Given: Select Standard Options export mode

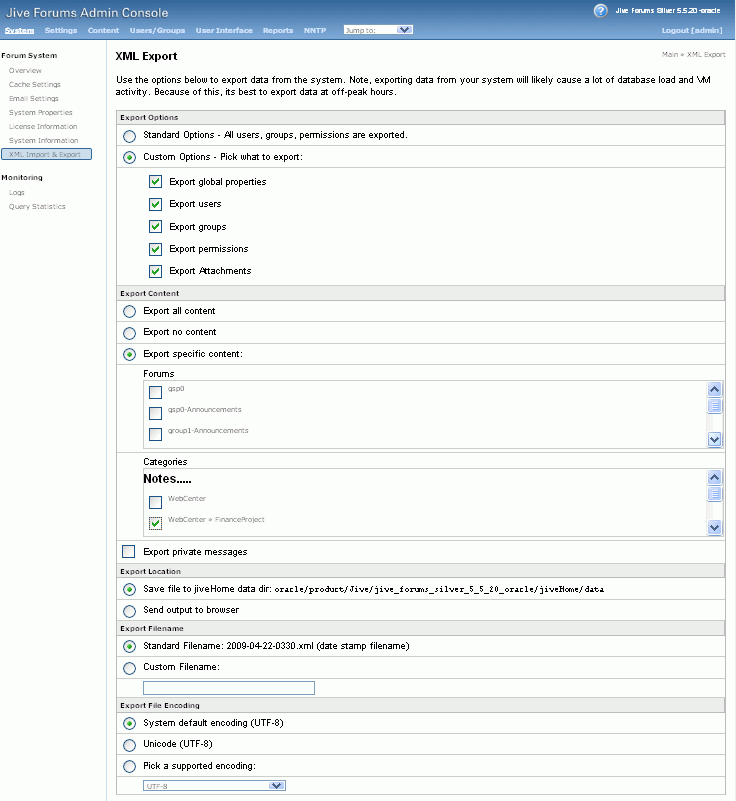Looking at the screenshot, I should point(129,135).
